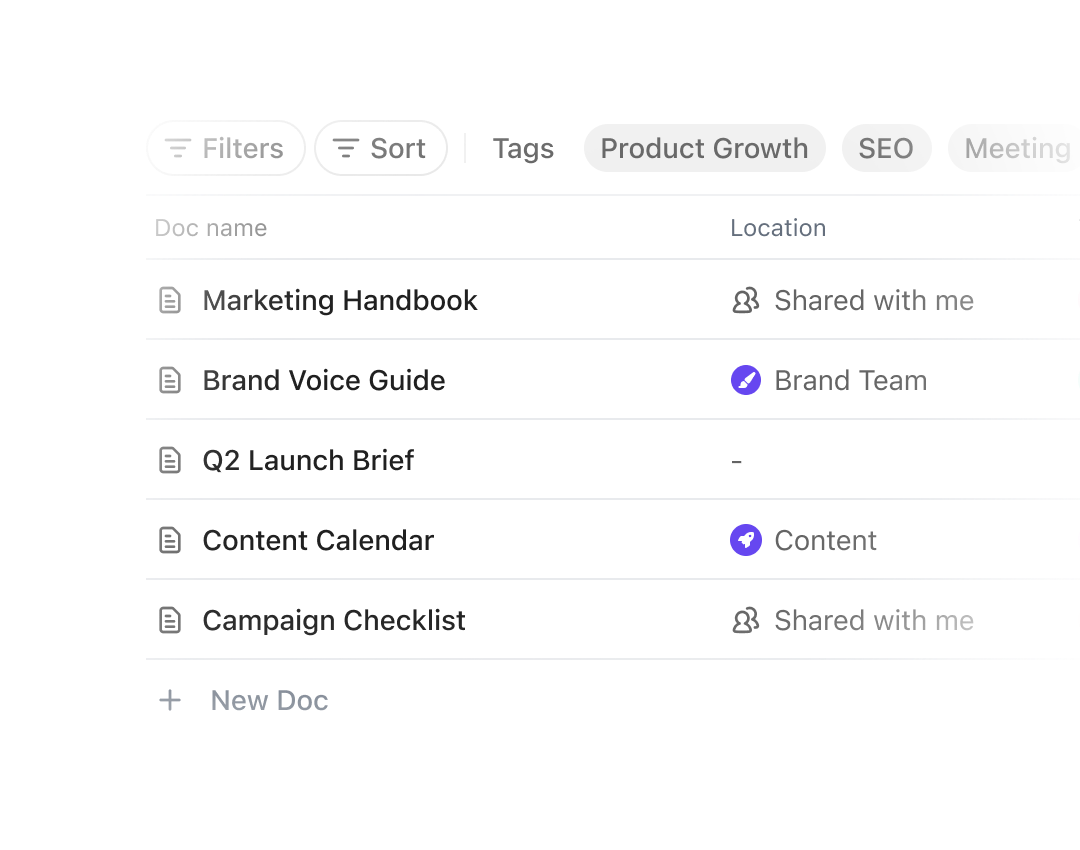
Task: Open the Product Growth tab
Action: [703, 148]
